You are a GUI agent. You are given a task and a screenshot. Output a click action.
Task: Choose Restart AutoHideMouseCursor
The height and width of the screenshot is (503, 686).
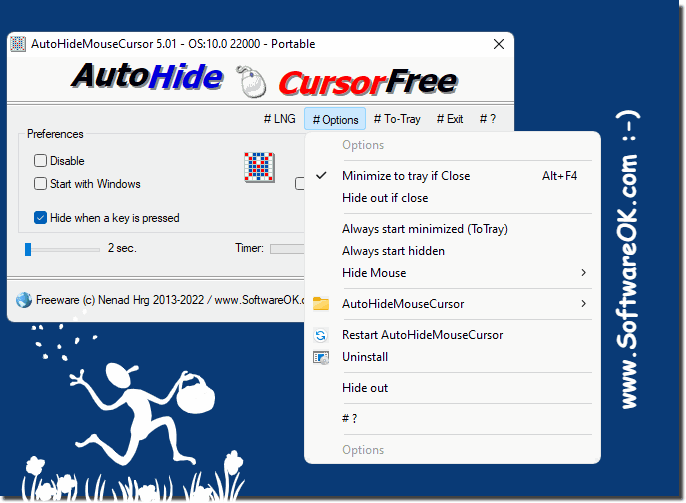pyautogui.click(x=452, y=335)
